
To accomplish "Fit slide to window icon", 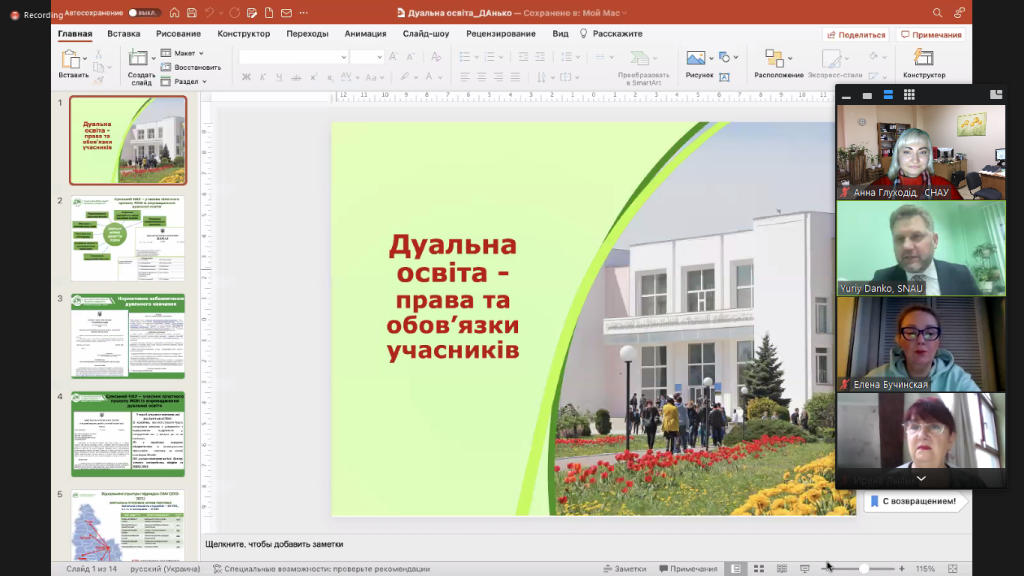I will pos(954,569).
